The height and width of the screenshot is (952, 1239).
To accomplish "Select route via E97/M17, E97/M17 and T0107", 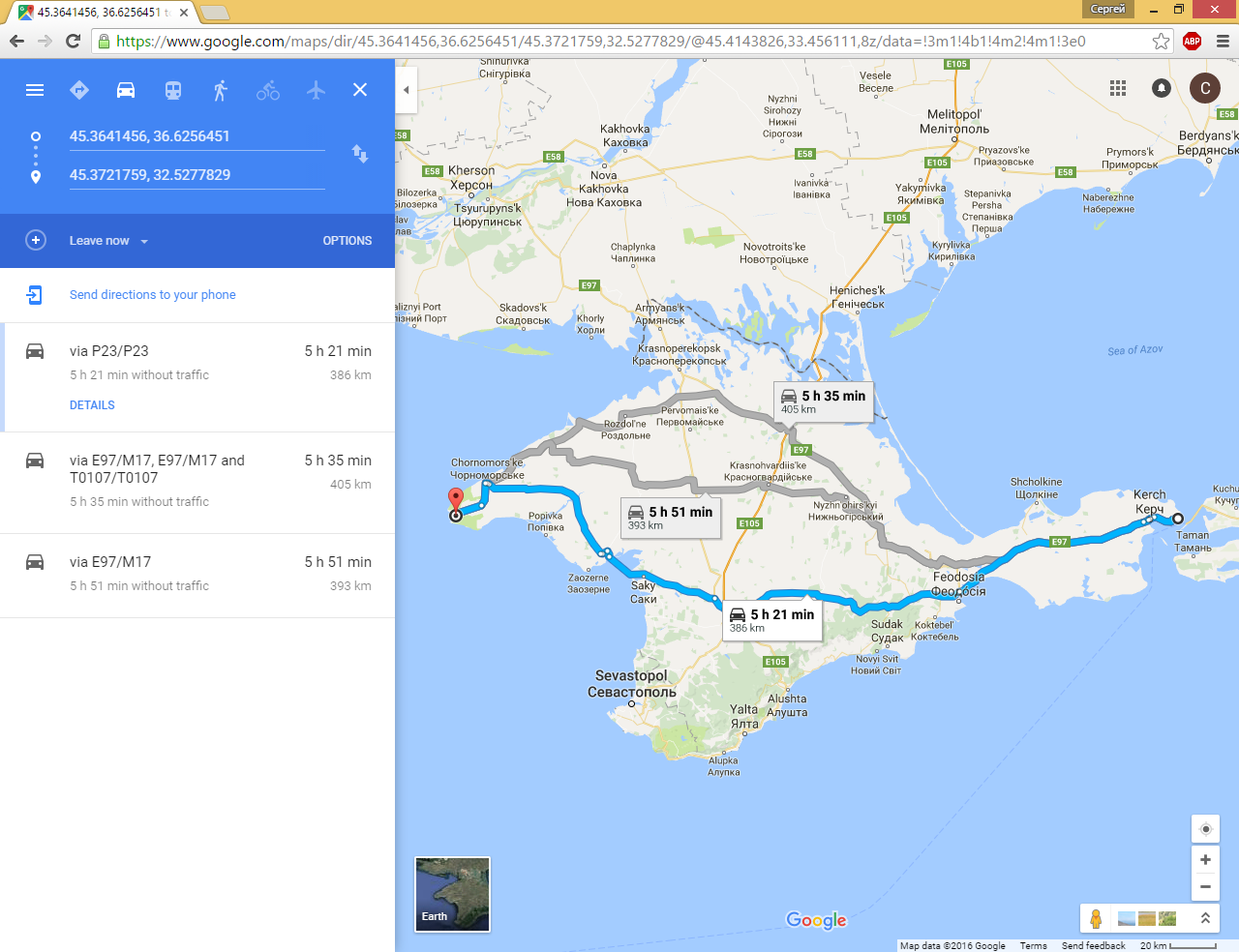I will tap(197, 483).
